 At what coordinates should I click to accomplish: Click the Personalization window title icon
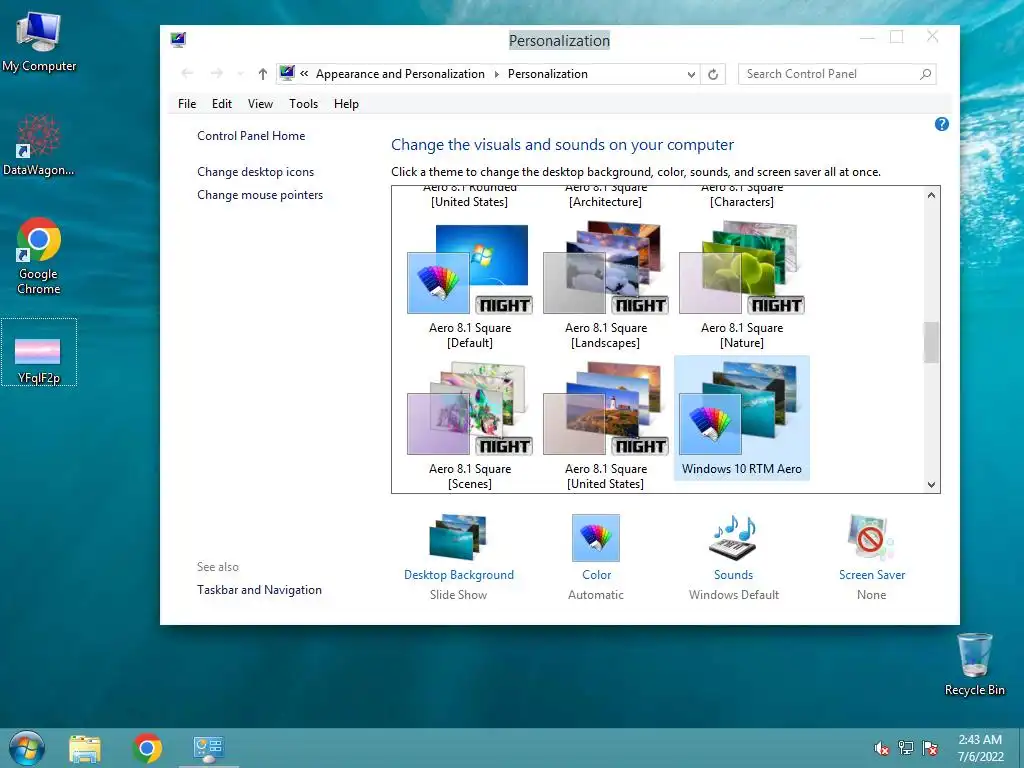178,40
